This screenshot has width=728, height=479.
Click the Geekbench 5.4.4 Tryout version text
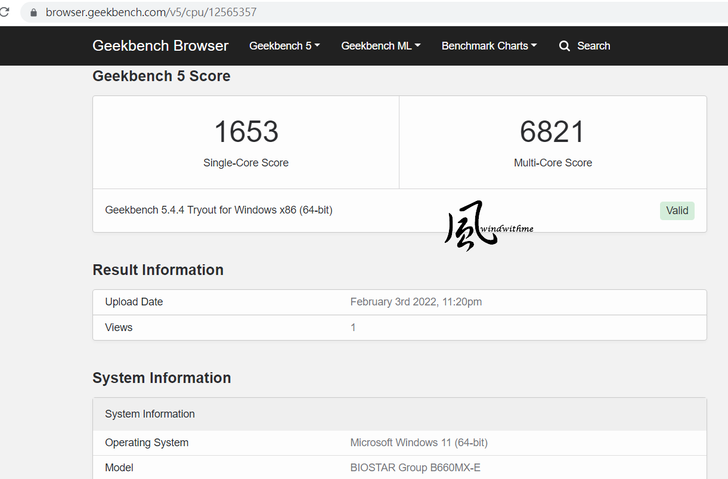pos(219,210)
